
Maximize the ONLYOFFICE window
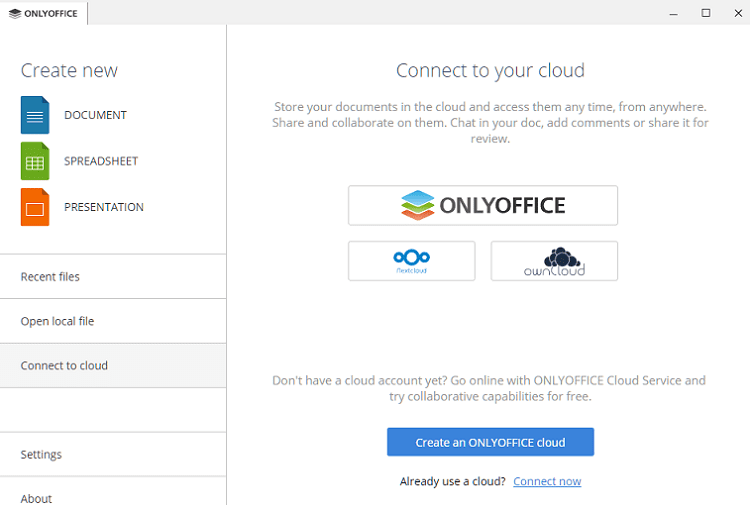coord(706,13)
